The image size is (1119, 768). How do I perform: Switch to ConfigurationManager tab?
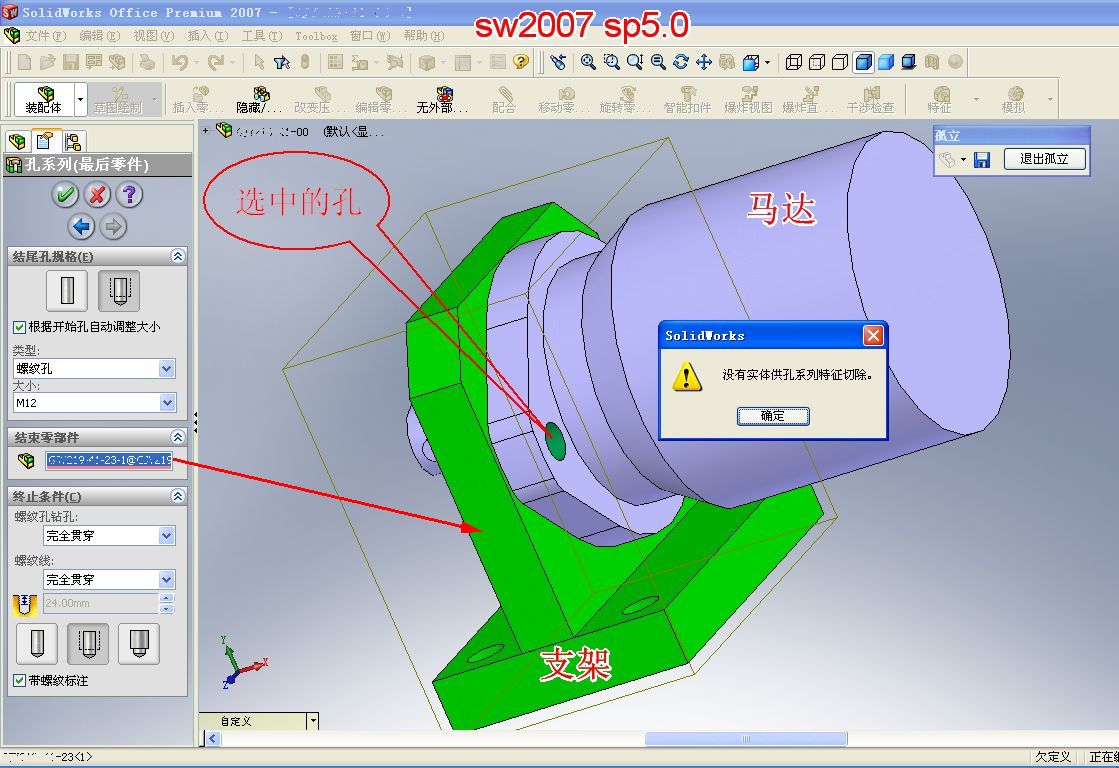(74, 141)
